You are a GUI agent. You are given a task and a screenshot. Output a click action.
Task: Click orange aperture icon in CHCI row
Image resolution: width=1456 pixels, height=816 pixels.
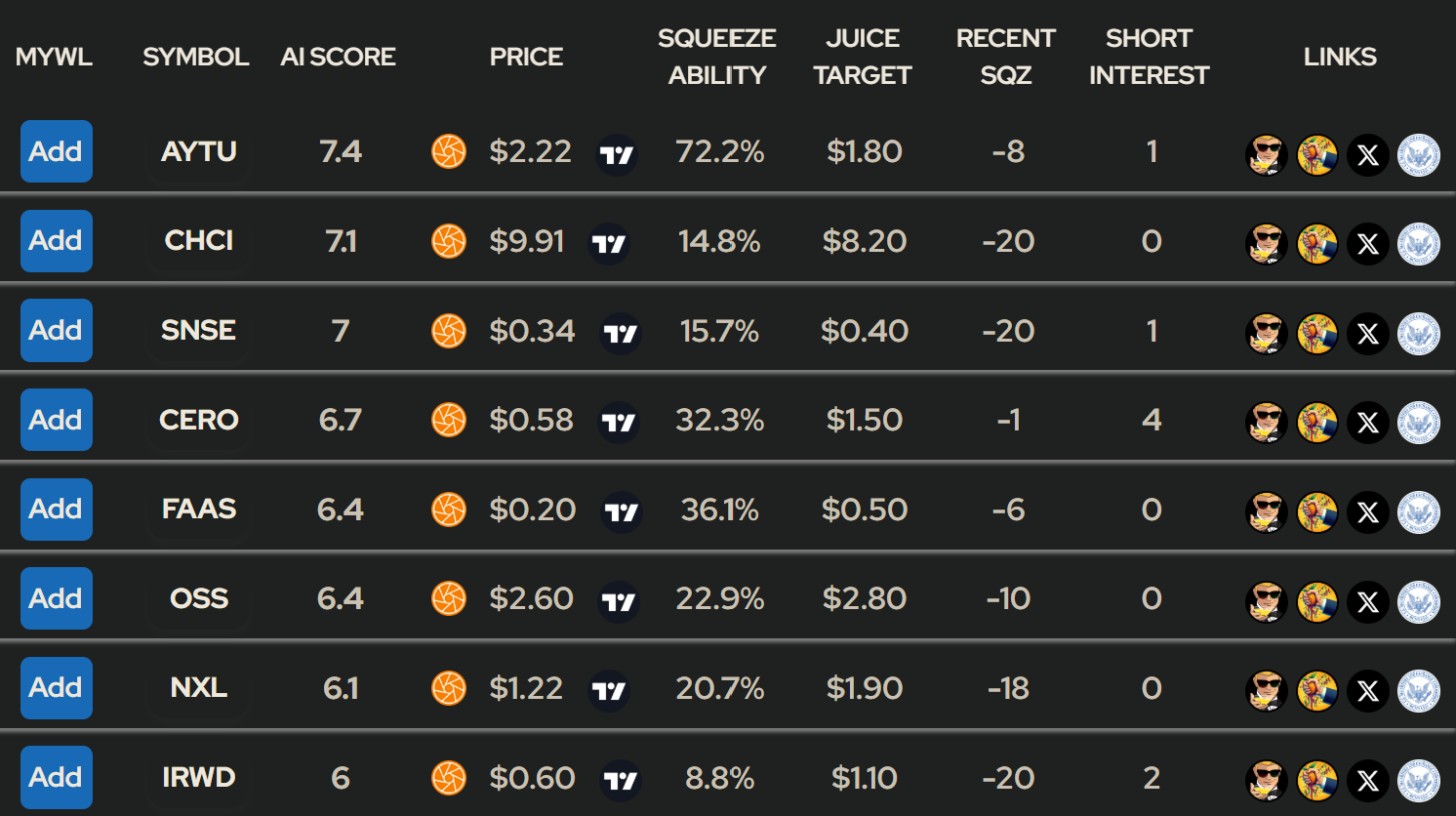tap(449, 241)
